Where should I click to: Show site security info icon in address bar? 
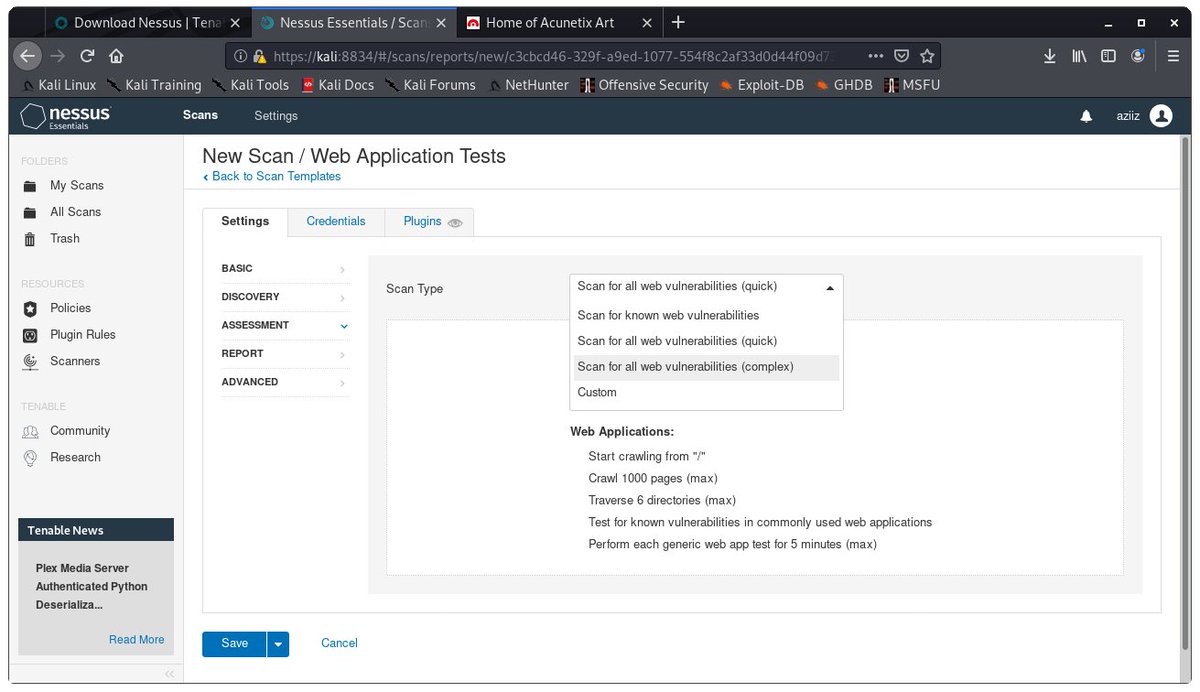241,56
